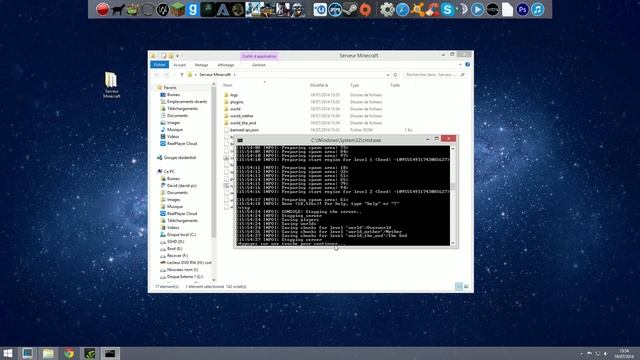Open the Accueil ribbon tab
This screenshot has height=360, width=640.
click(x=180, y=65)
